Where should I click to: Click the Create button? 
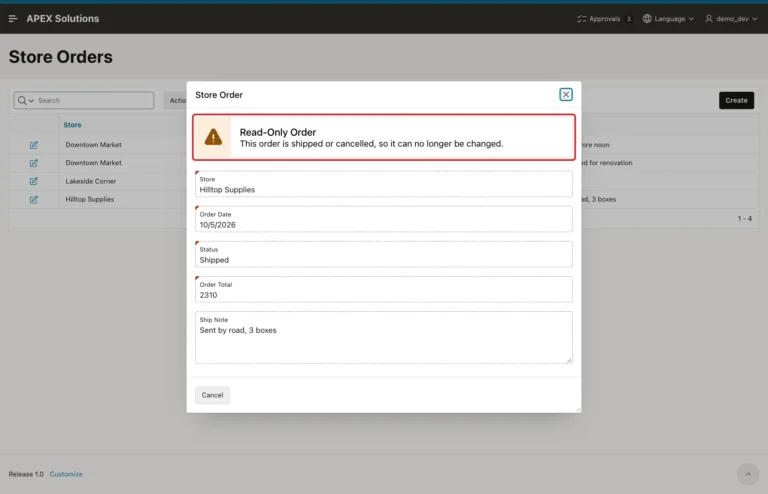click(x=736, y=100)
